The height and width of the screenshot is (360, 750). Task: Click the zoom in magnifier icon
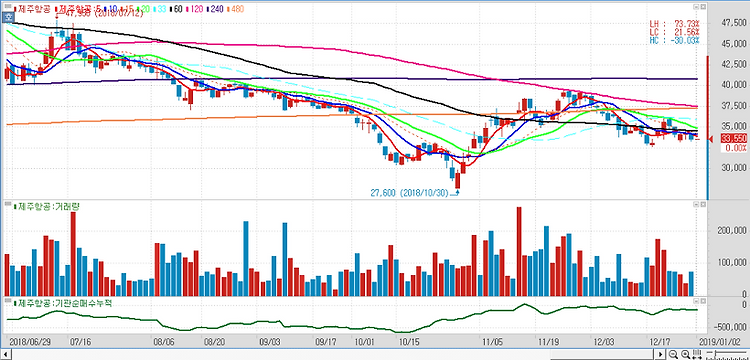[x=685, y=354]
